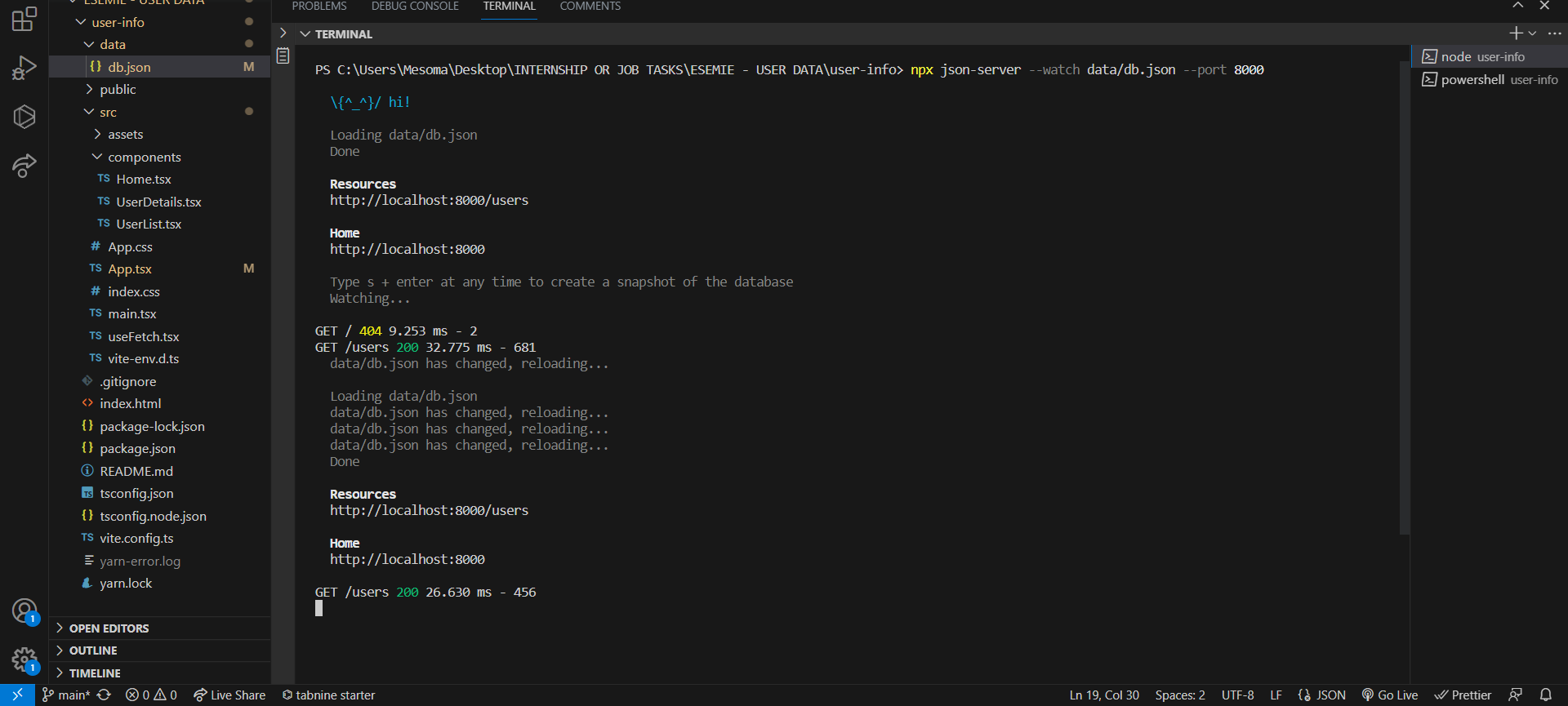Click the terminal vertical scrollbar
1568x706 pixels.
point(1404,286)
